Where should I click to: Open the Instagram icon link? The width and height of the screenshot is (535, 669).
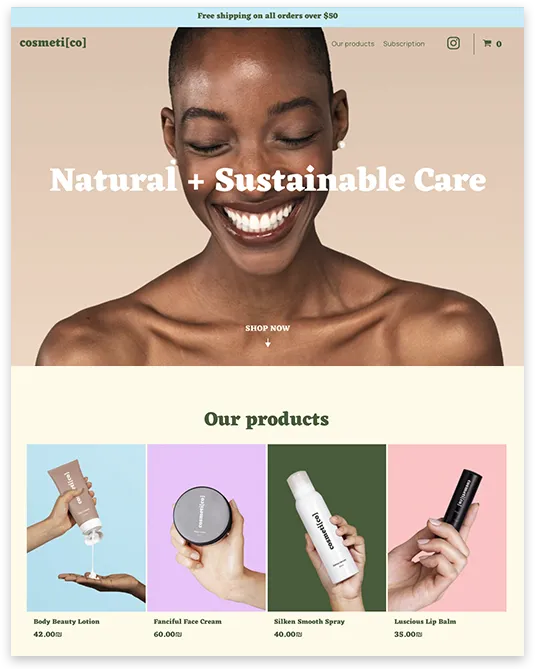[453, 43]
